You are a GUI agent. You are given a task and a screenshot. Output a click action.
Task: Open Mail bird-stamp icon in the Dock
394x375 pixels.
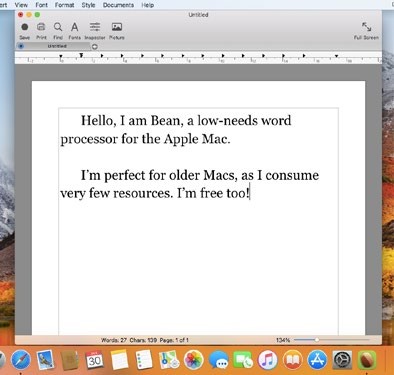pyautogui.click(x=45, y=360)
